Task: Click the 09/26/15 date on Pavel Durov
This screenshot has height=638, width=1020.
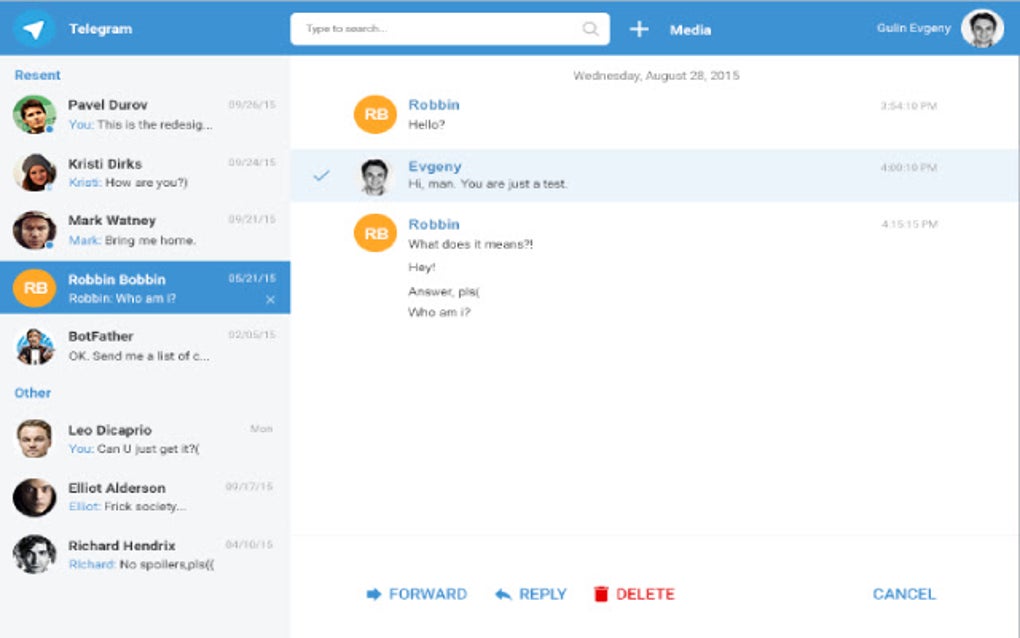Action: coord(252,105)
